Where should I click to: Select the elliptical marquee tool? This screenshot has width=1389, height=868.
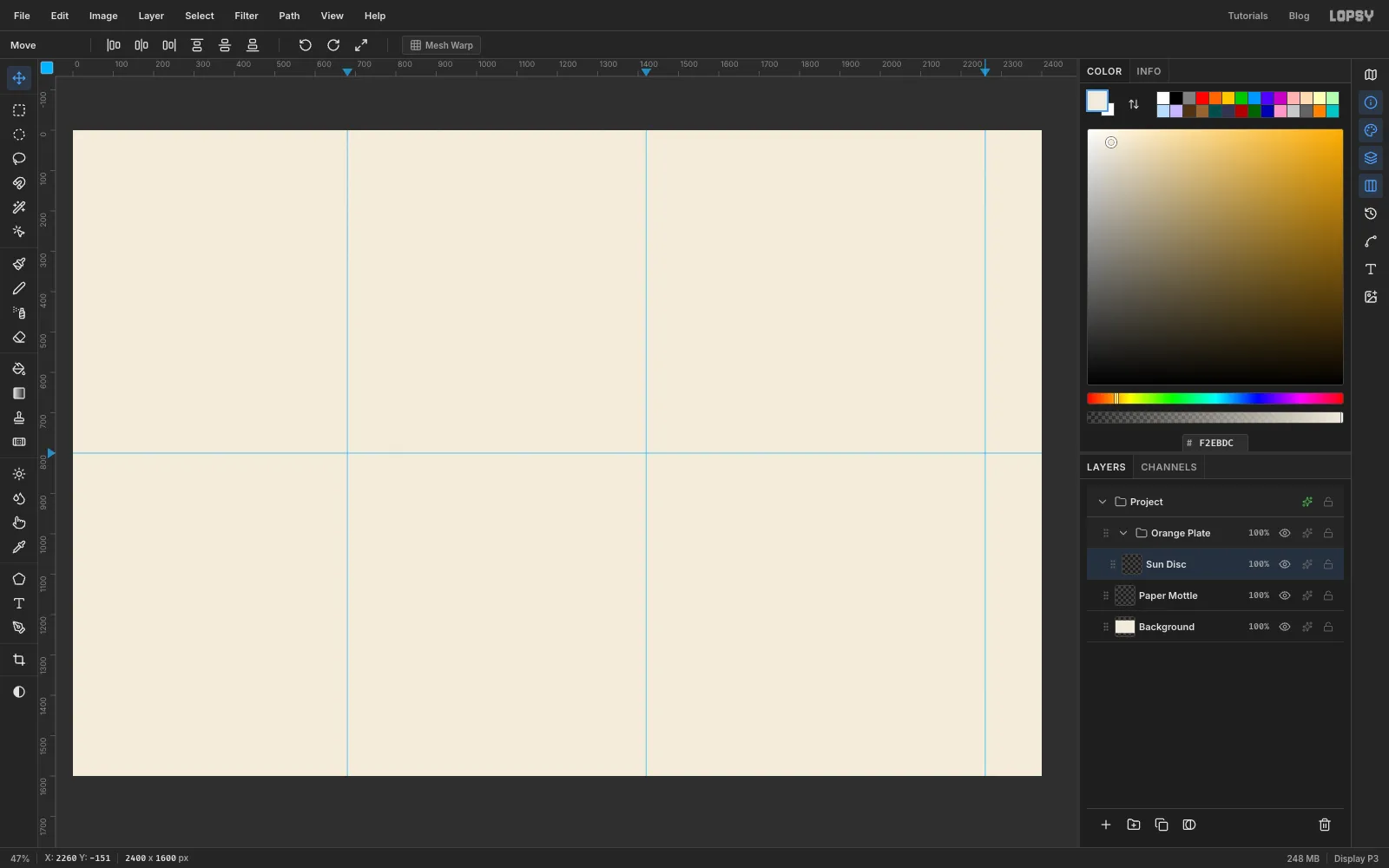tap(19, 135)
